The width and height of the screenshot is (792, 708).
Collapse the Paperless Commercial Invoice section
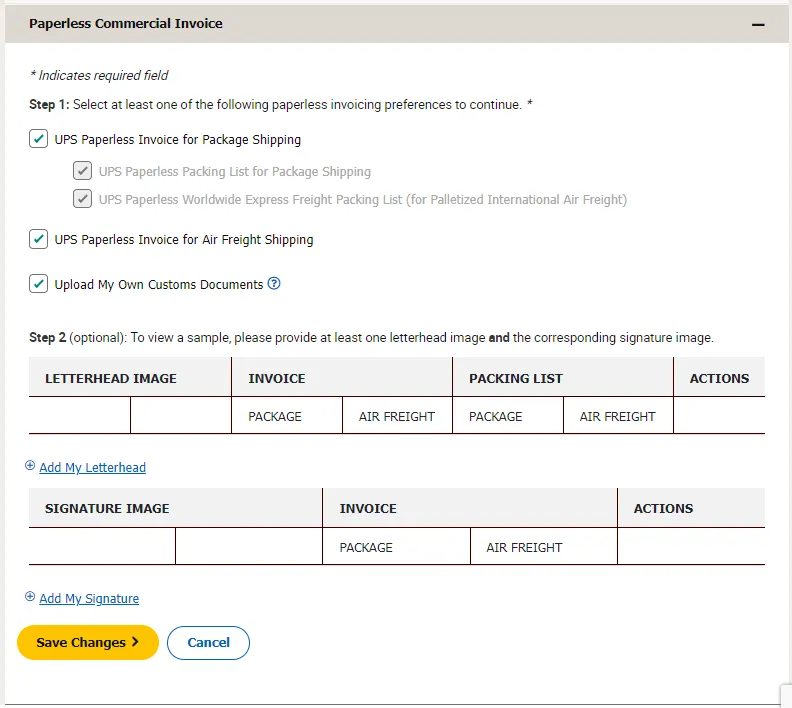(758, 24)
